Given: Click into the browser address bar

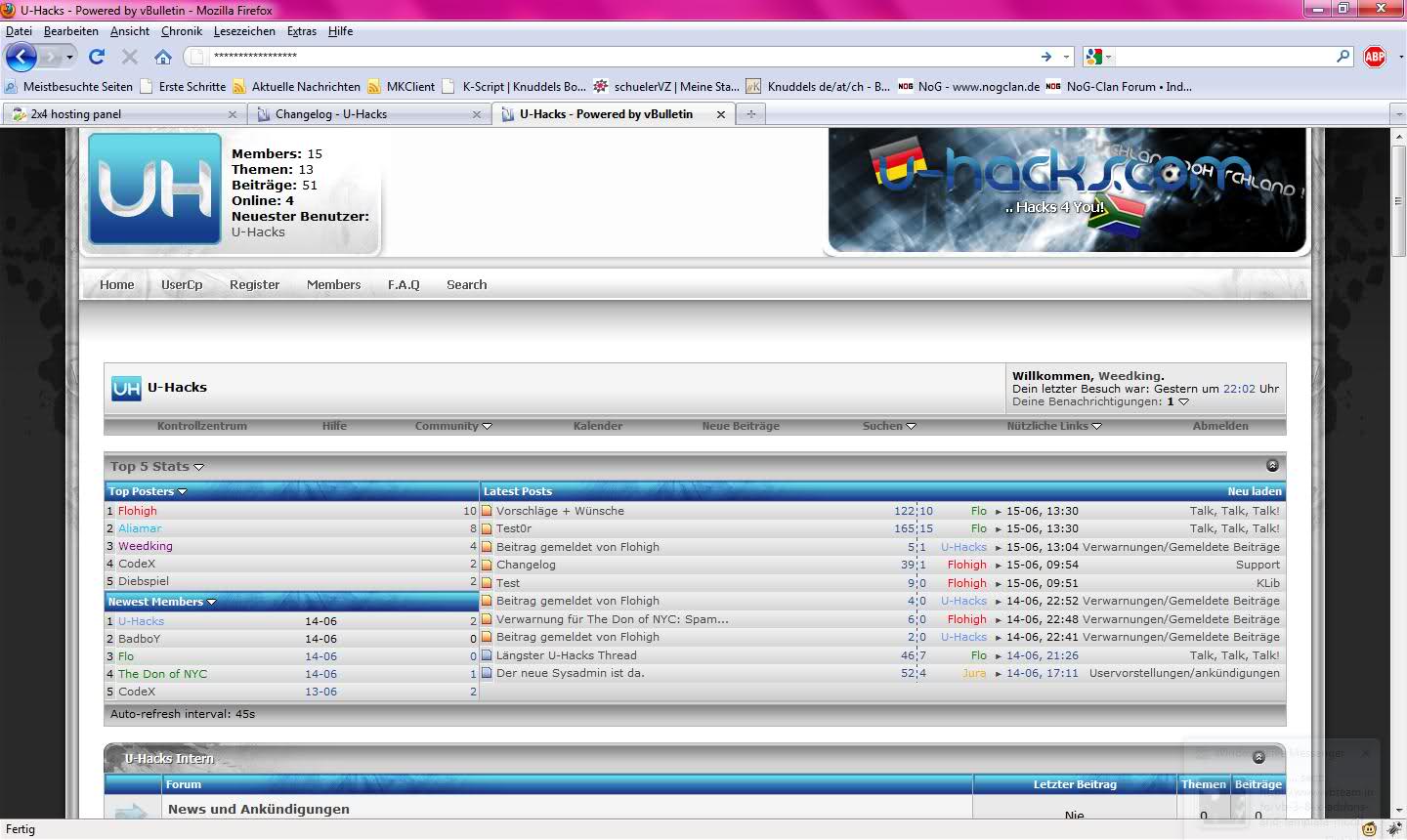Looking at the screenshot, I should 616,57.
